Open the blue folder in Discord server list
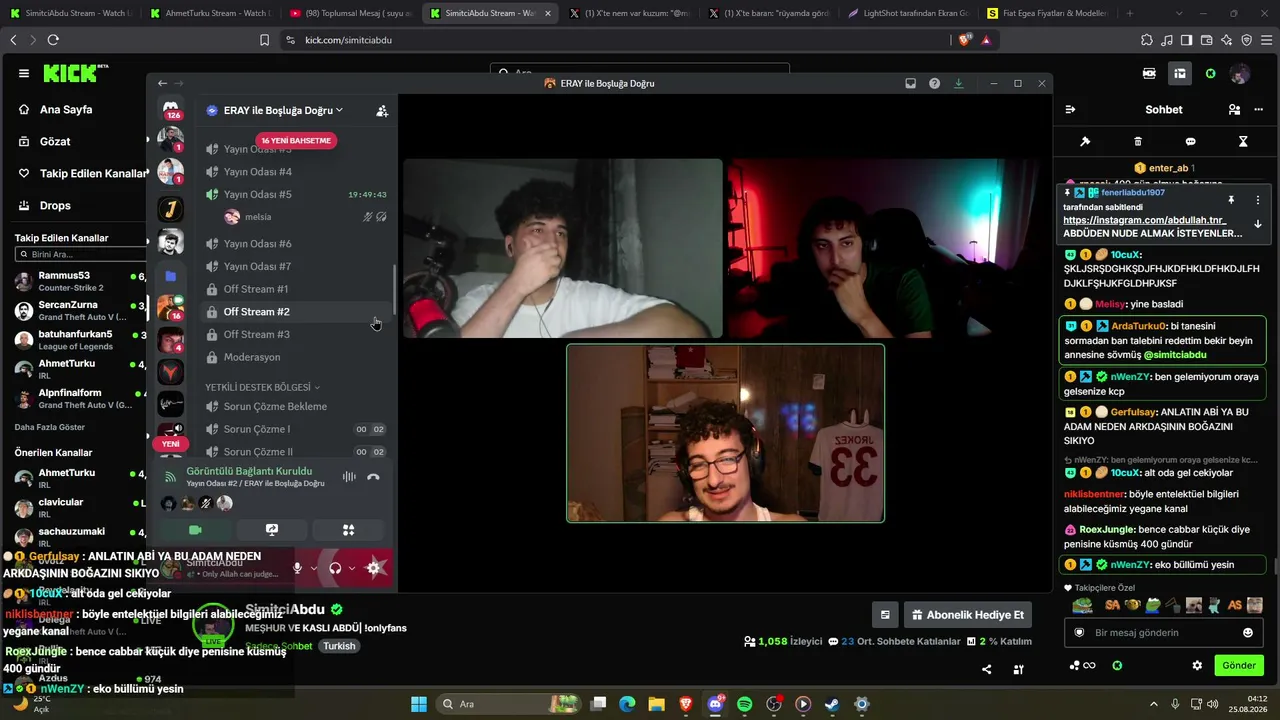Screen dimensions: 1280x720 pyautogui.click(x=171, y=276)
